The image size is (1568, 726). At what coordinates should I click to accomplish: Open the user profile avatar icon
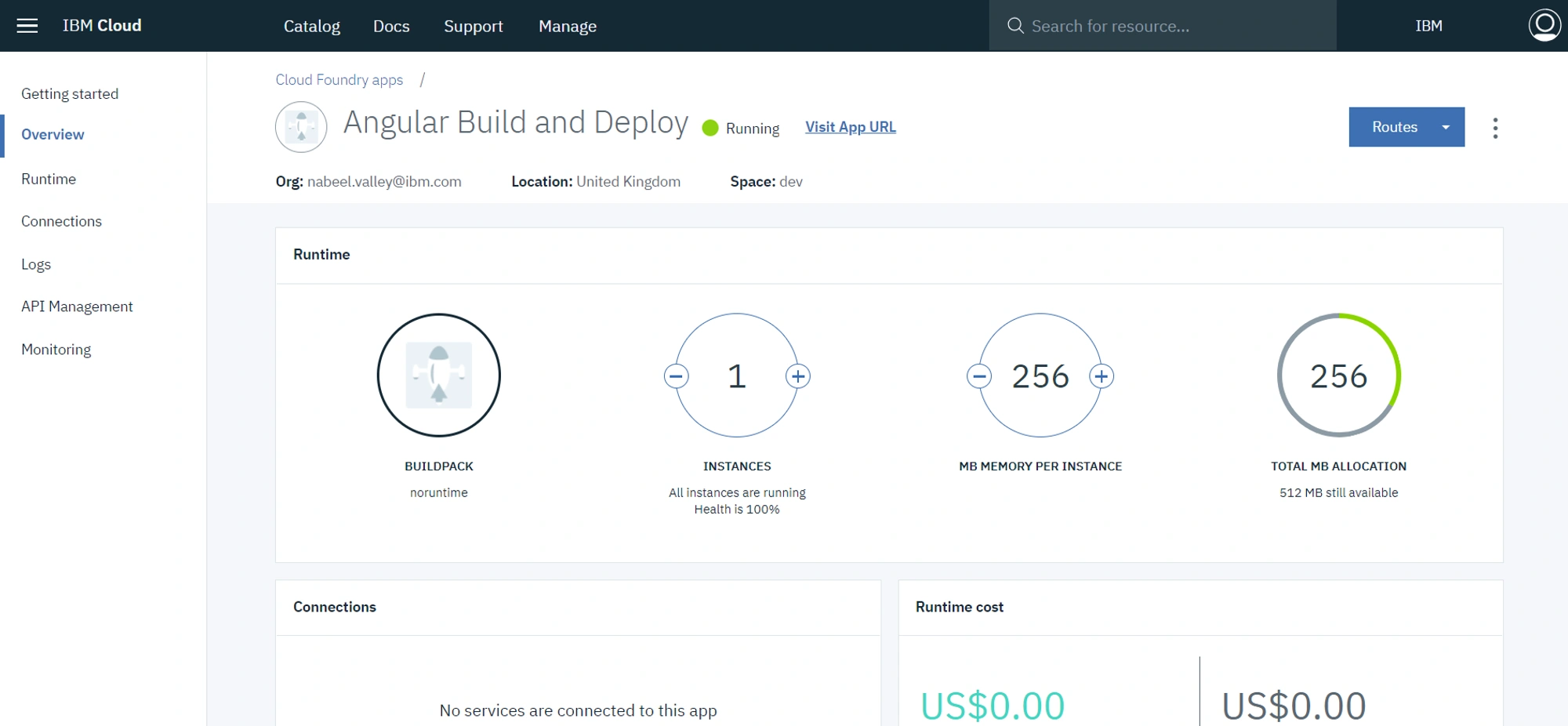(1544, 25)
